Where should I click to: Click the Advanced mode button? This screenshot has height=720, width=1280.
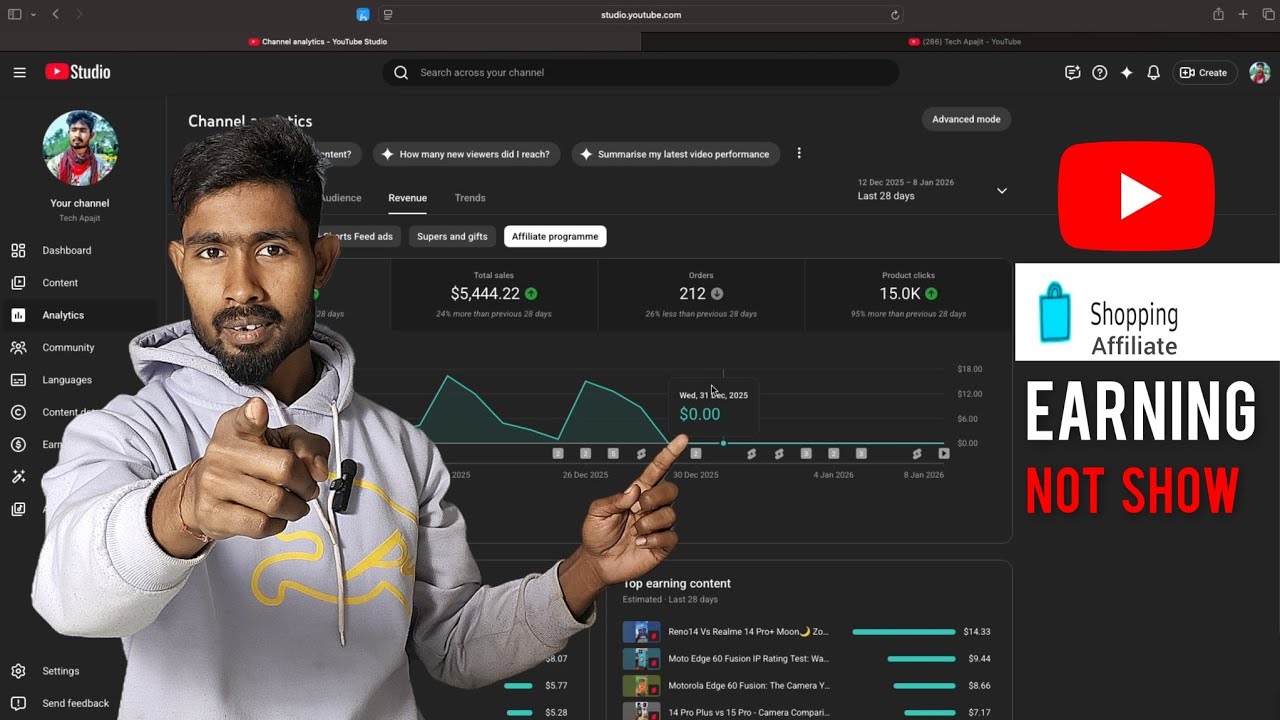point(966,119)
